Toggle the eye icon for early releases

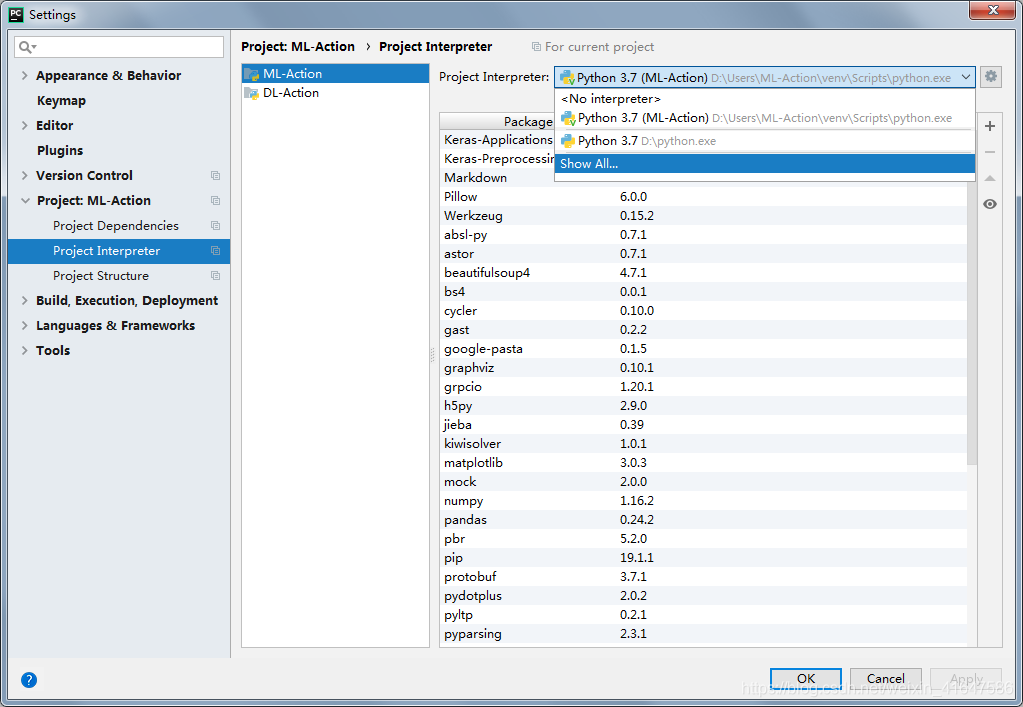(x=990, y=204)
